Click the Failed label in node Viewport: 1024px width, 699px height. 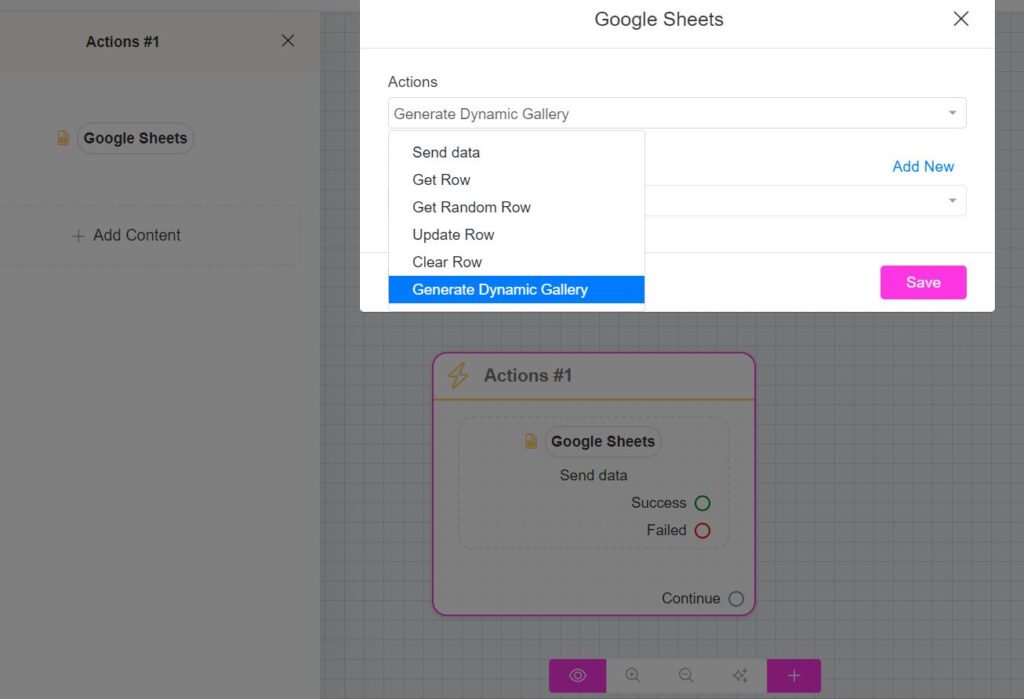click(666, 530)
